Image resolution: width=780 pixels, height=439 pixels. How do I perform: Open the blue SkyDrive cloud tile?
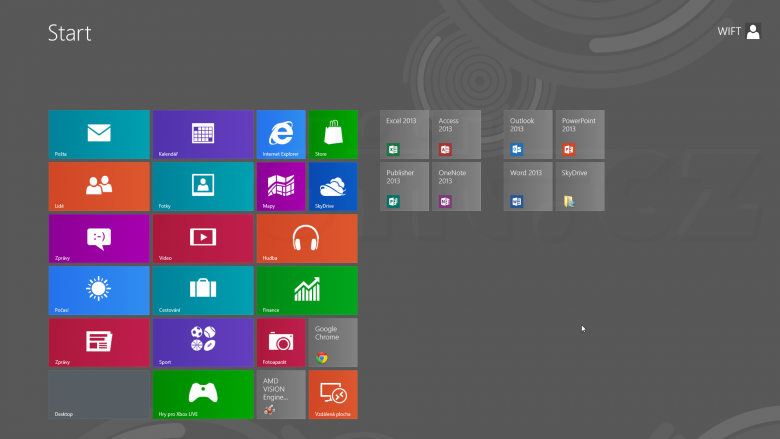333,186
